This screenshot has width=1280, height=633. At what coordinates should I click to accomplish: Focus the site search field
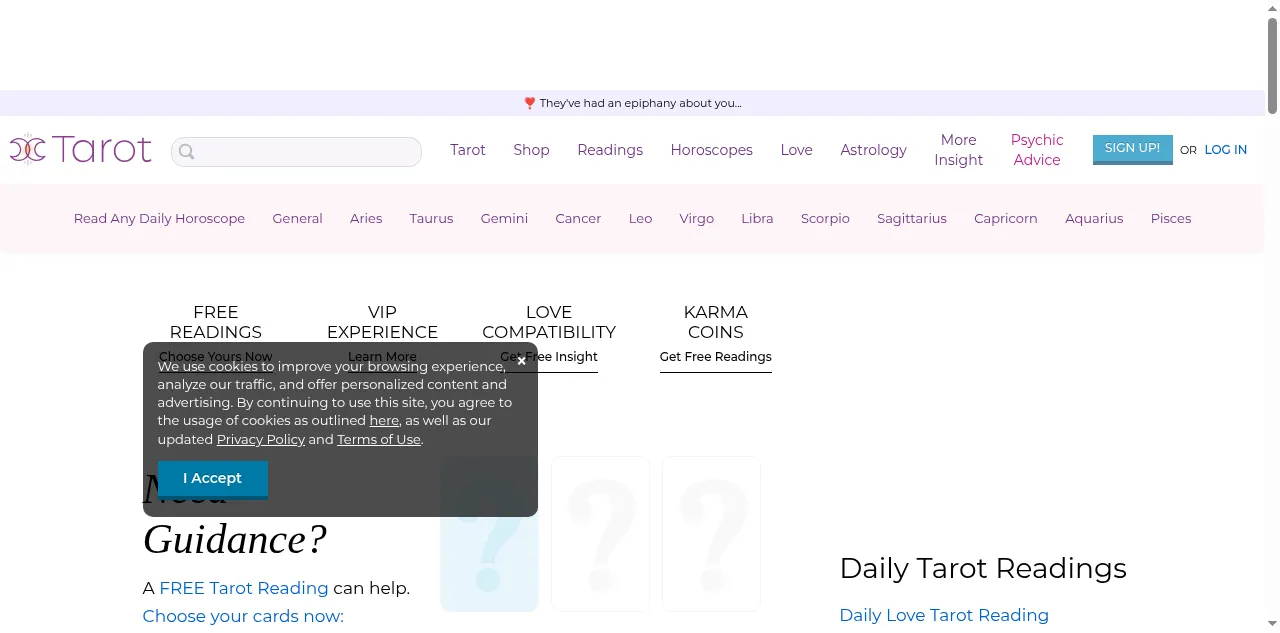click(296, 152)
